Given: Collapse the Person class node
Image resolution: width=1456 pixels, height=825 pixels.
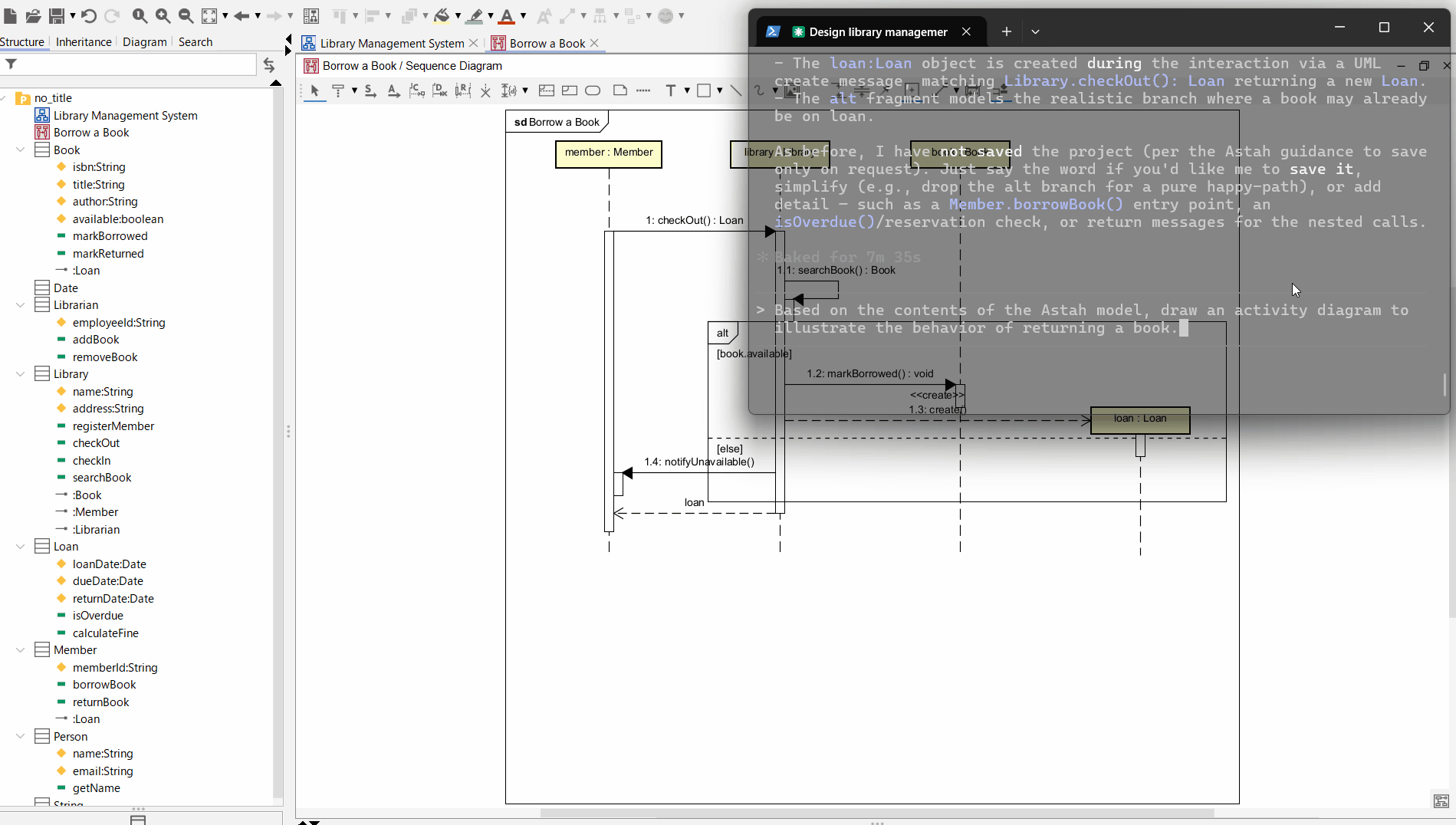Looking at the screenshot, I should [20, 736].
